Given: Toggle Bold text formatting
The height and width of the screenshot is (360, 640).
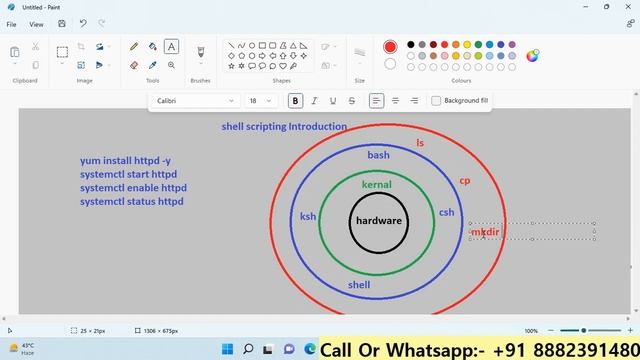Looking at the screenshot, I should click(x=295, y=101).
